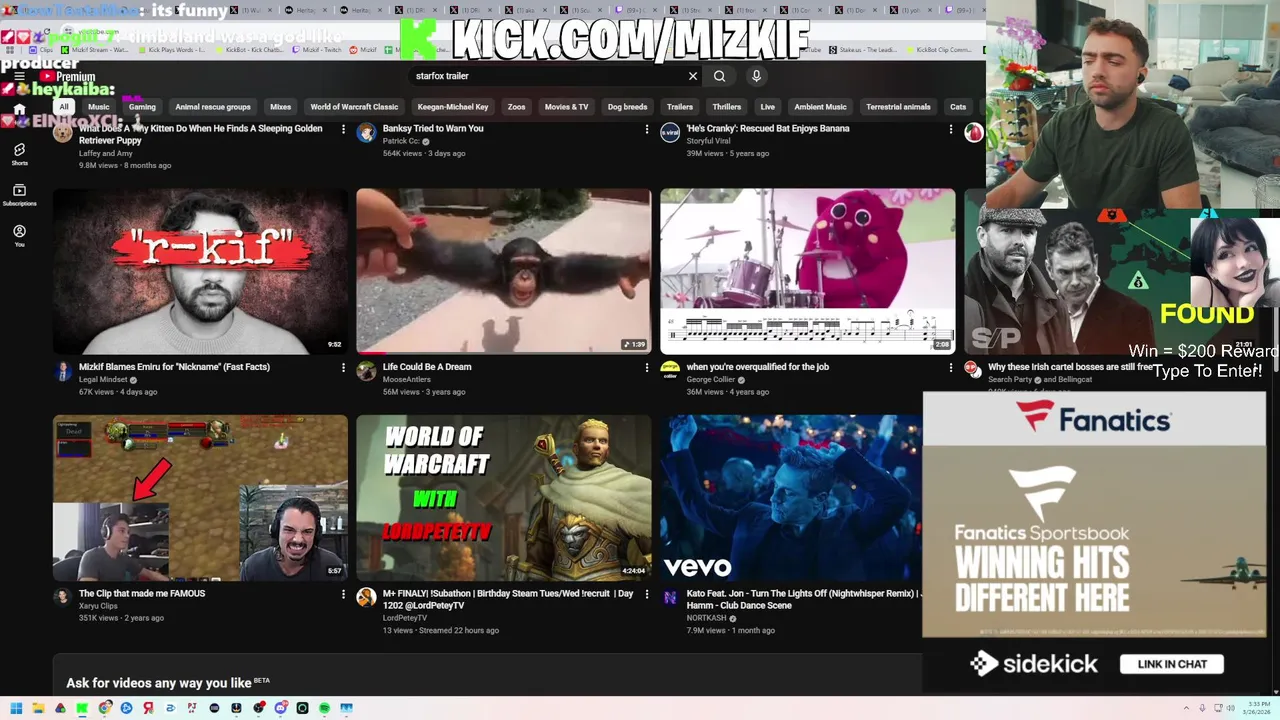Screen dimensions: 1280x720
Task: Select the Gaming filter chip
Action: point(142,107)
